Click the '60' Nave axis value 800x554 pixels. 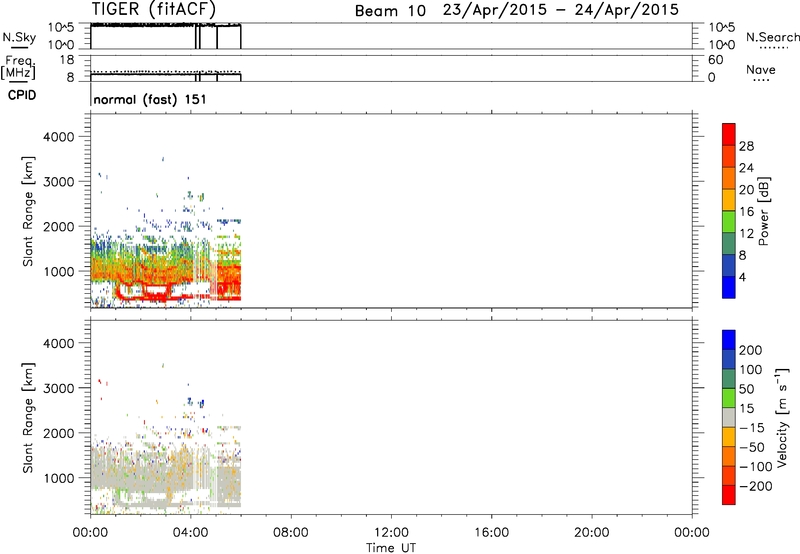click(x=715, y=60)
